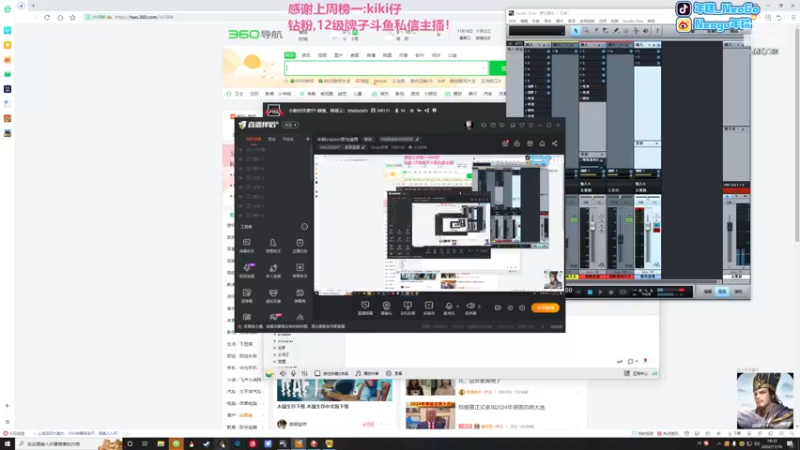Open the first menu in Studio One menubar
This screenshot has height=450, width=800.
click(x=512, y=21)
